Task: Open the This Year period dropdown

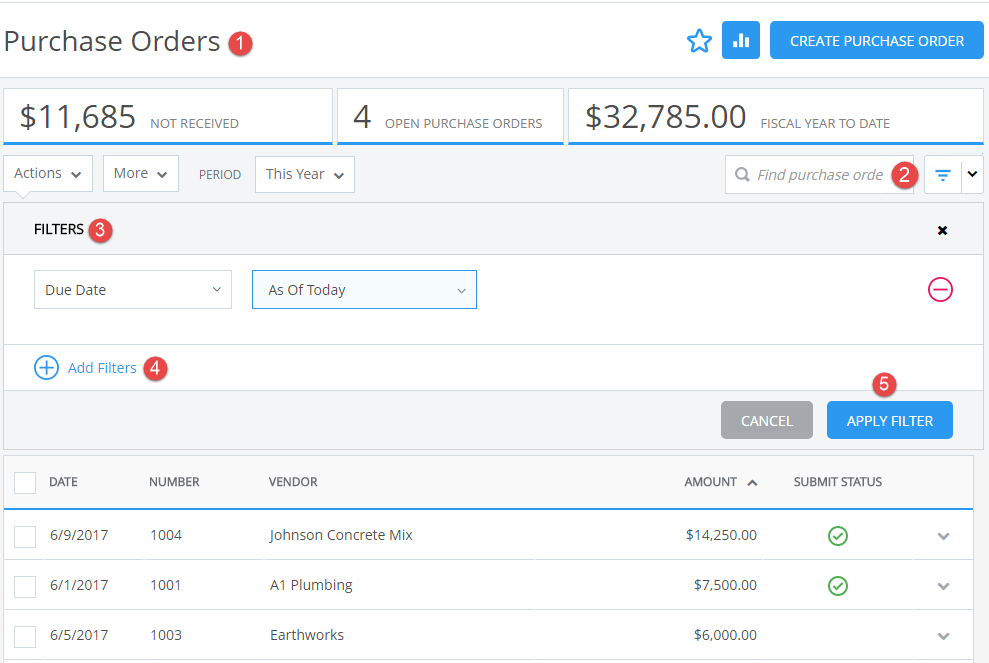Action: pyautogui.click(x=304, y=174)
